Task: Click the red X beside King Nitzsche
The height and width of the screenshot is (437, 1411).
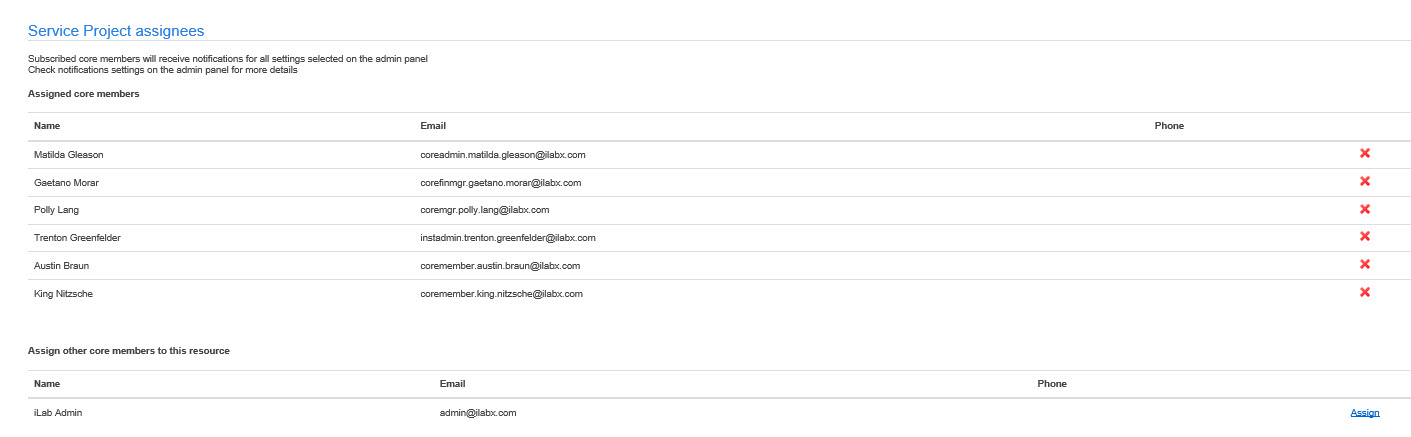Action: 1364,293
